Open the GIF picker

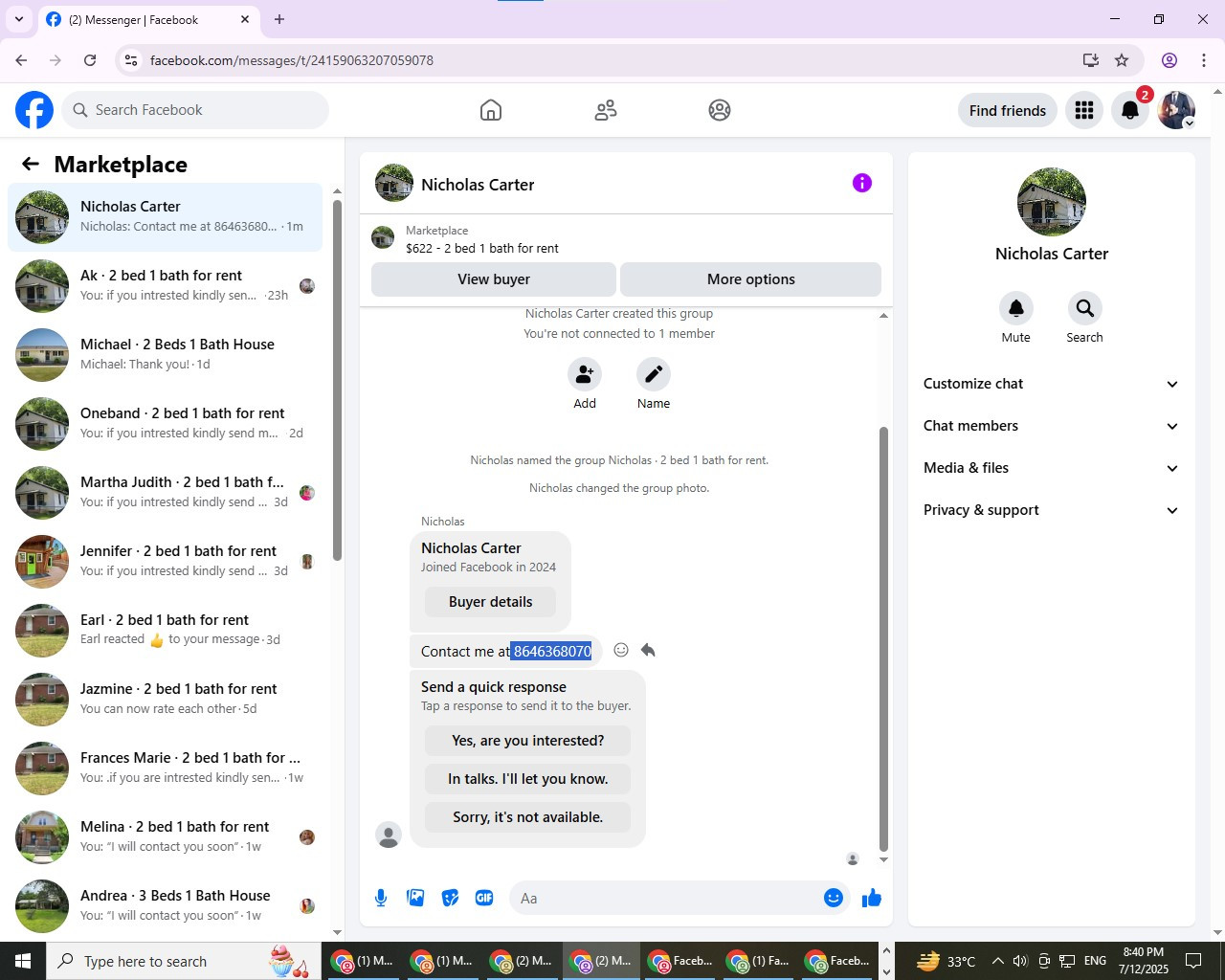click(484, 898)
